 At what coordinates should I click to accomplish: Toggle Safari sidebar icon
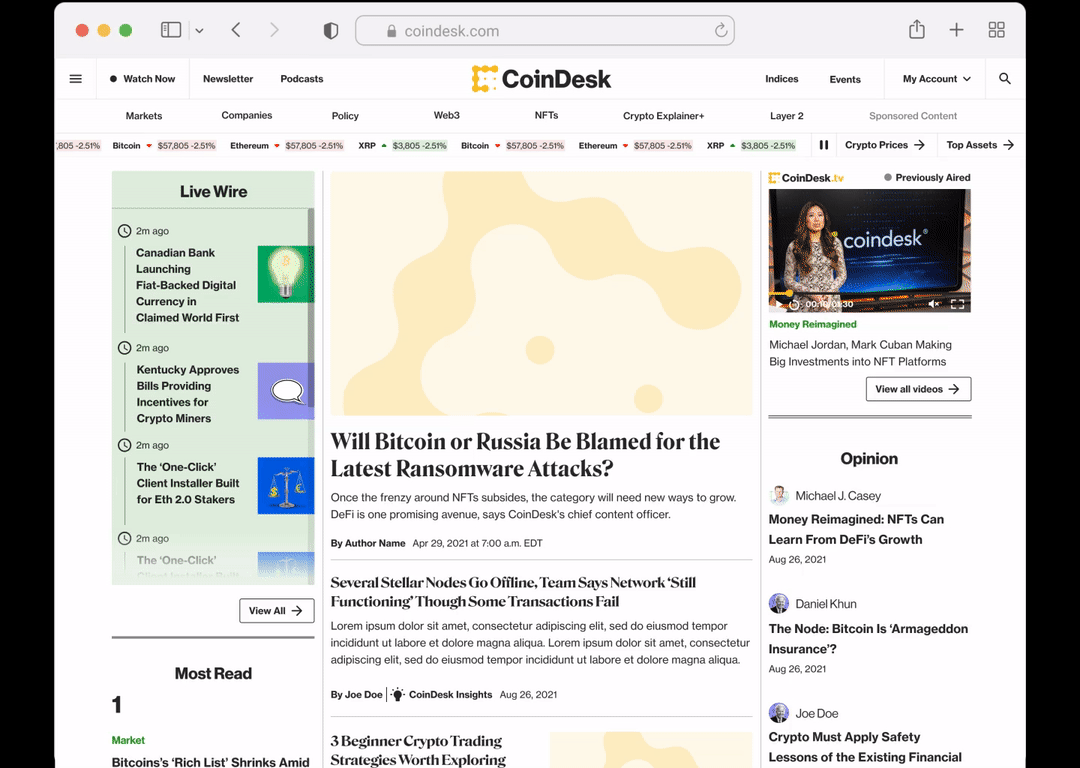pos(171,30)
